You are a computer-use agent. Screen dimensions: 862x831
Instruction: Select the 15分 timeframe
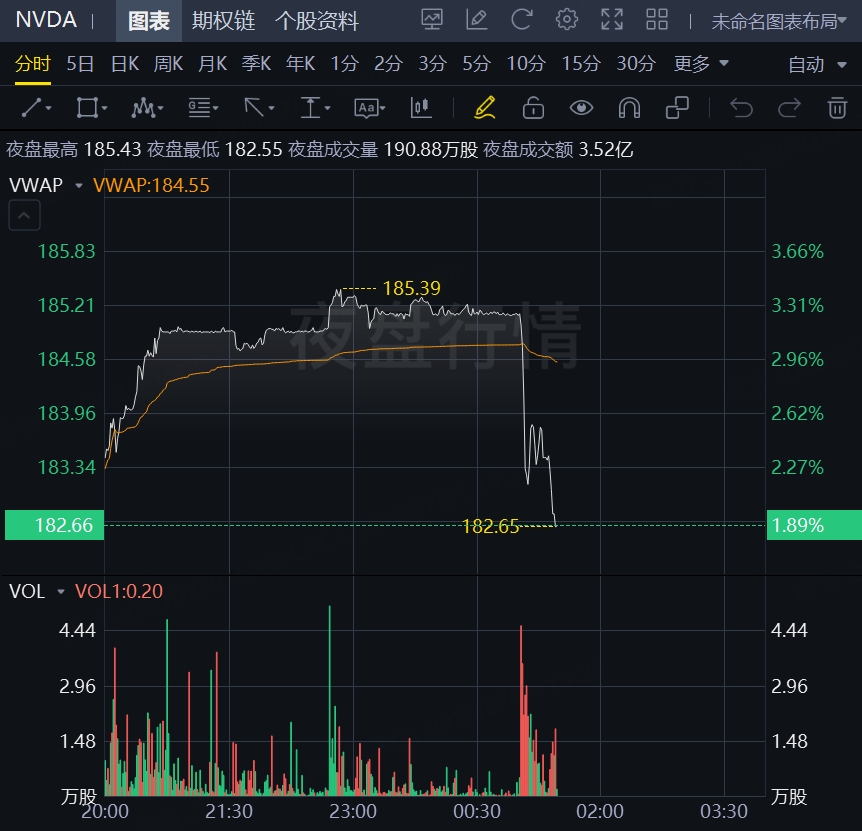581,64
